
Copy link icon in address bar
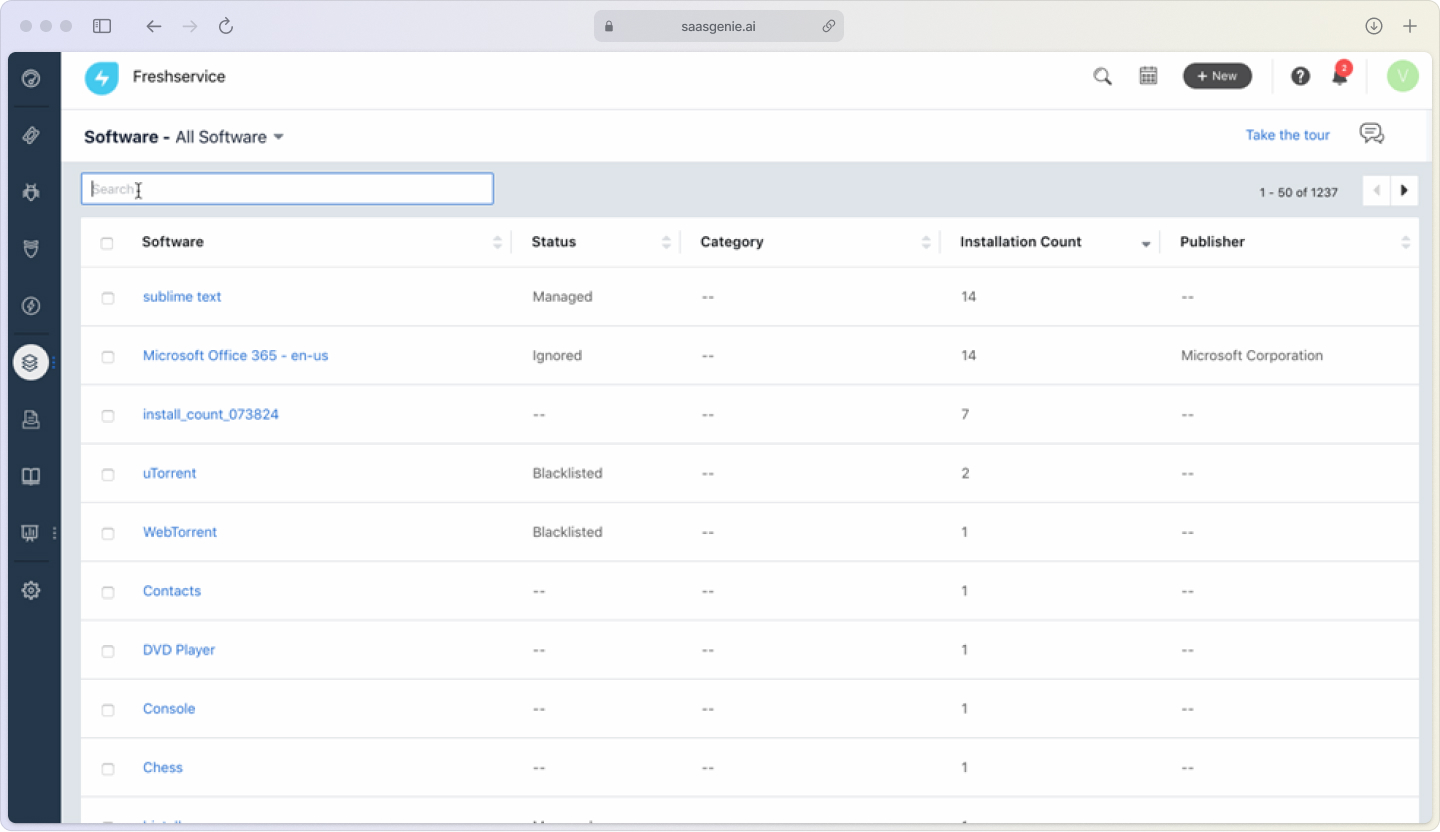(x=828, y=26)
